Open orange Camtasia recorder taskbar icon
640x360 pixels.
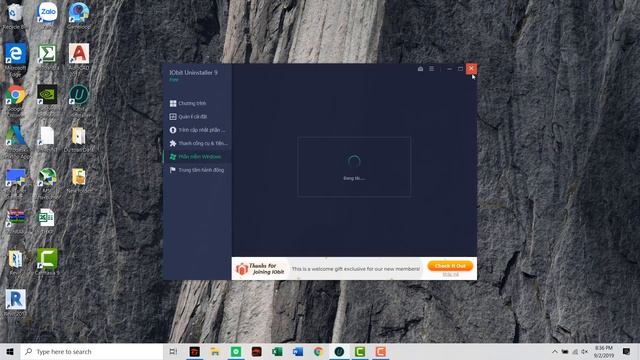[x=381, y=351]
